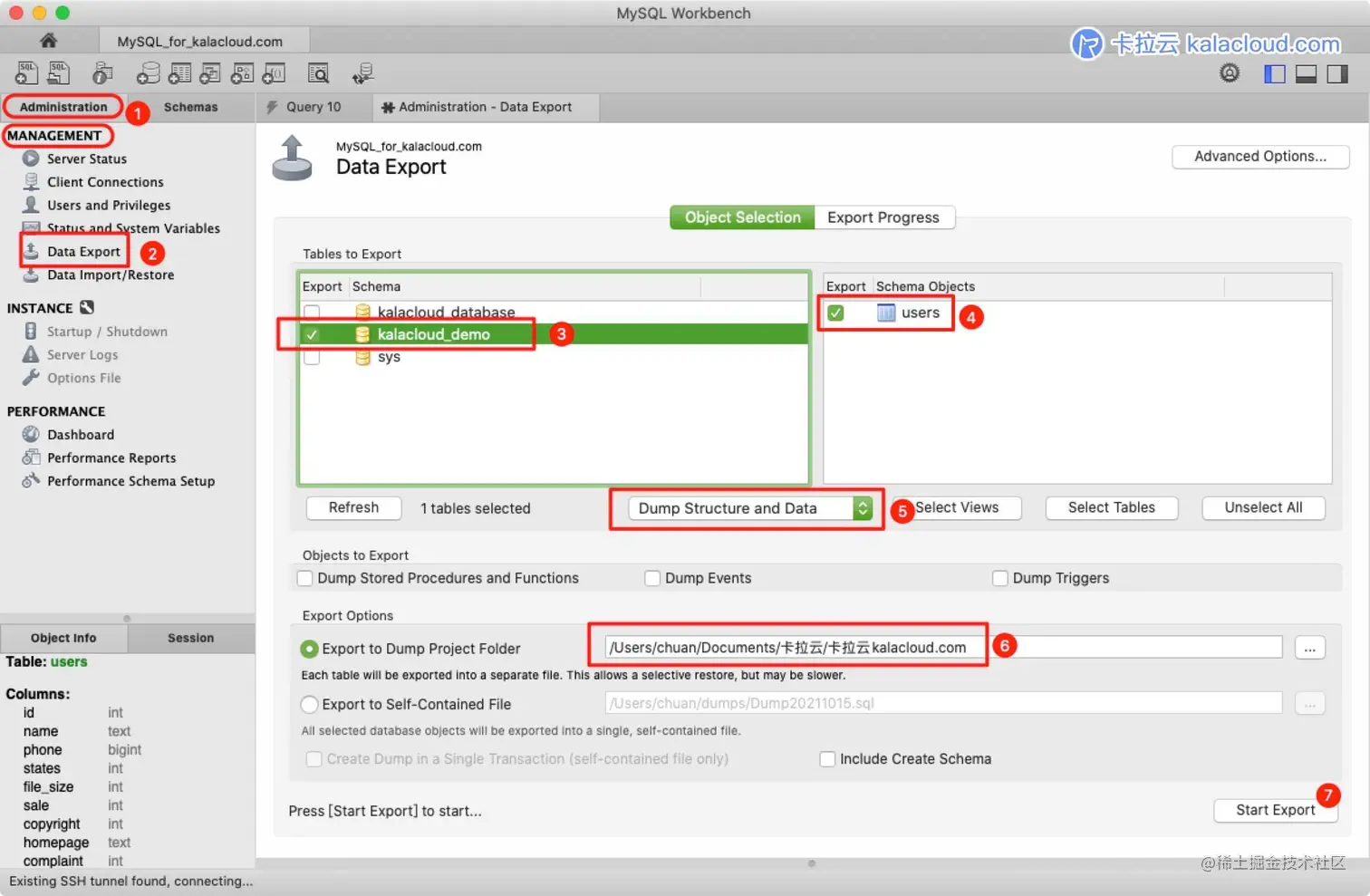Image resolution: width=1370 pixels, height=896 pixels.
Task: Toggle the left sidebar panel icon
Action: 1275,74
